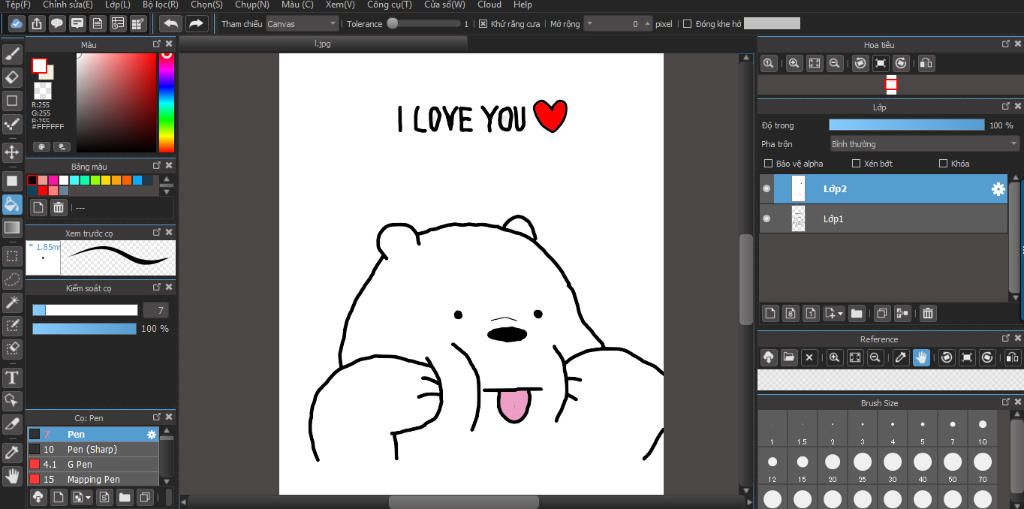Image resolution: width=1024 pixels, height=509 pixels.
Task: Open the add-layer dropdown arrow in Lớp panel
Action: [x=840, y=314]
